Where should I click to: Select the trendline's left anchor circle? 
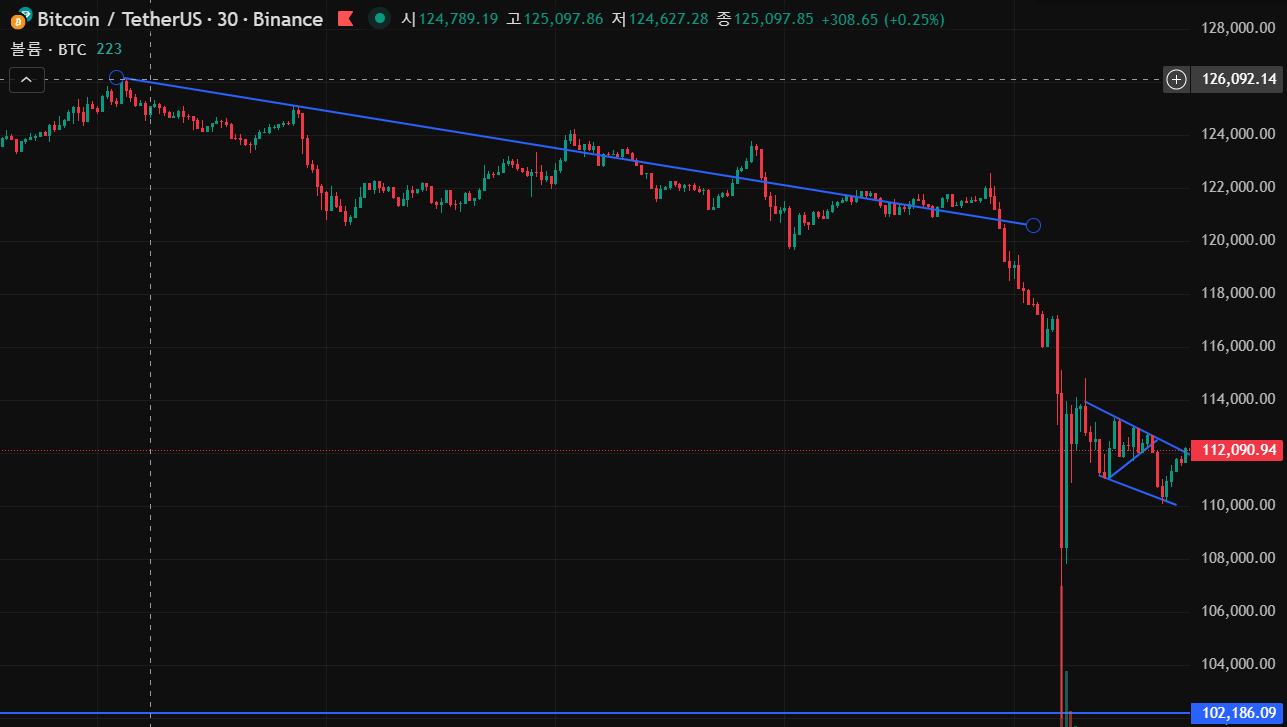click(x=116, y=78)
